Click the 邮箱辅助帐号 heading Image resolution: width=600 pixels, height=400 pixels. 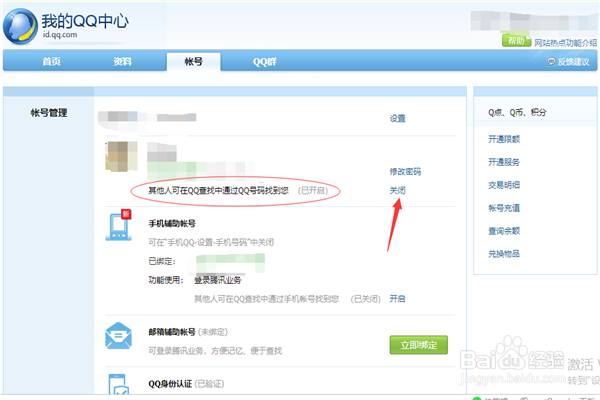(172, 332)
